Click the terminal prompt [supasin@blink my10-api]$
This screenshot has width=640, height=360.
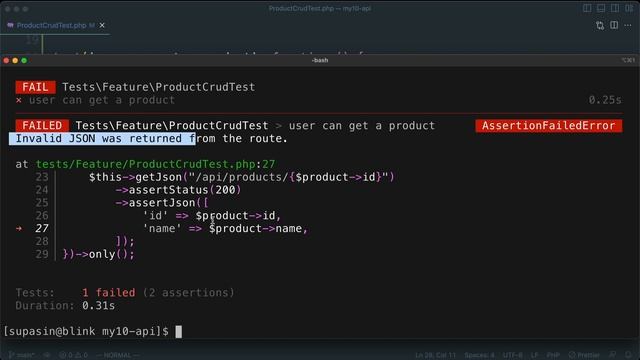pos(86,331)
